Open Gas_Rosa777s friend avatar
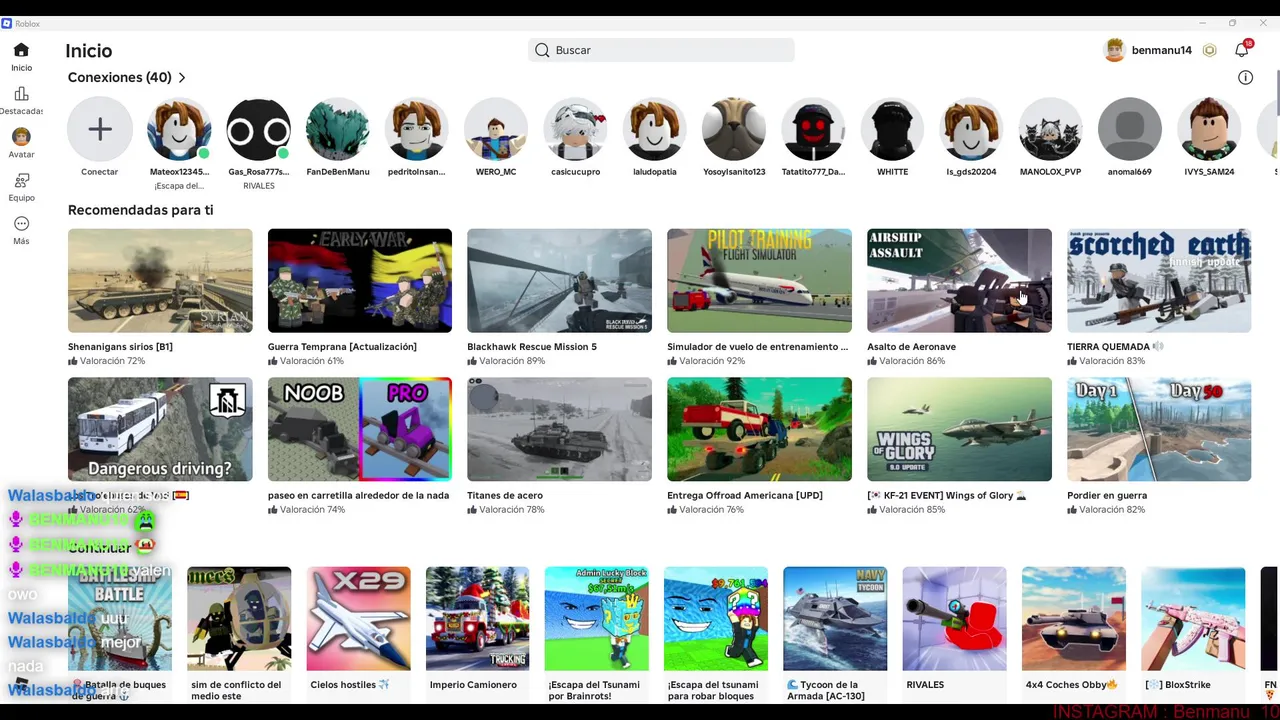 tap(258, 129)
